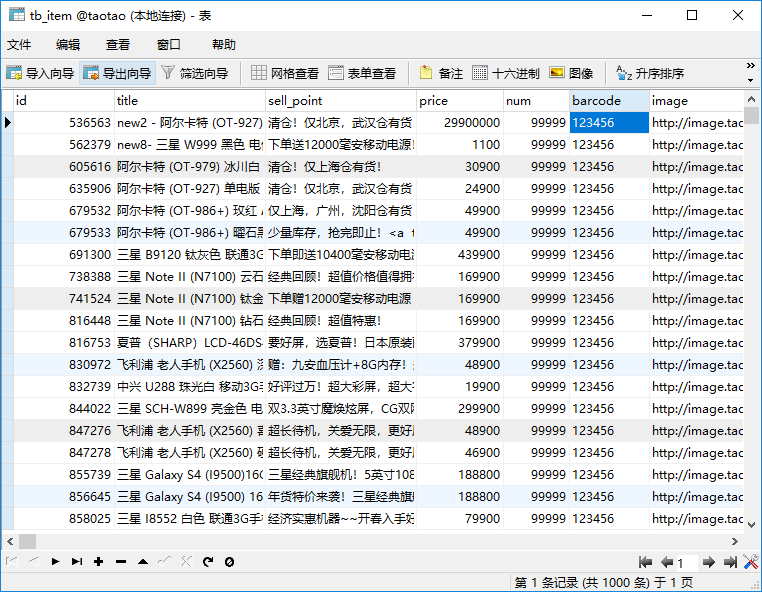Select title cell 阿尔卡特 (OT-979) 冰川白

click(190, 167)
